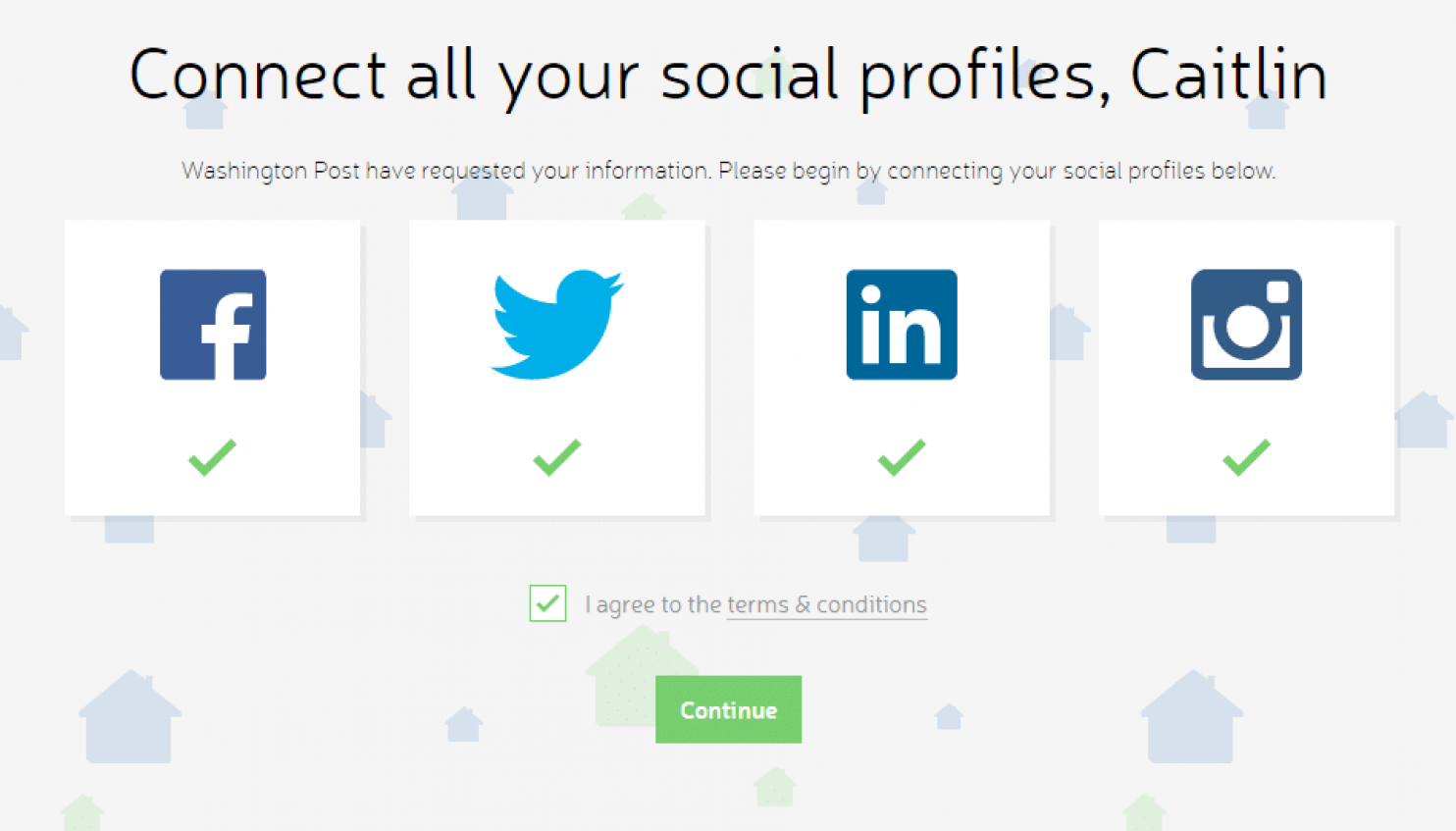Screen dimensions: 1456x831
Task: Click the green house below the Continue button
Action: 775,787
